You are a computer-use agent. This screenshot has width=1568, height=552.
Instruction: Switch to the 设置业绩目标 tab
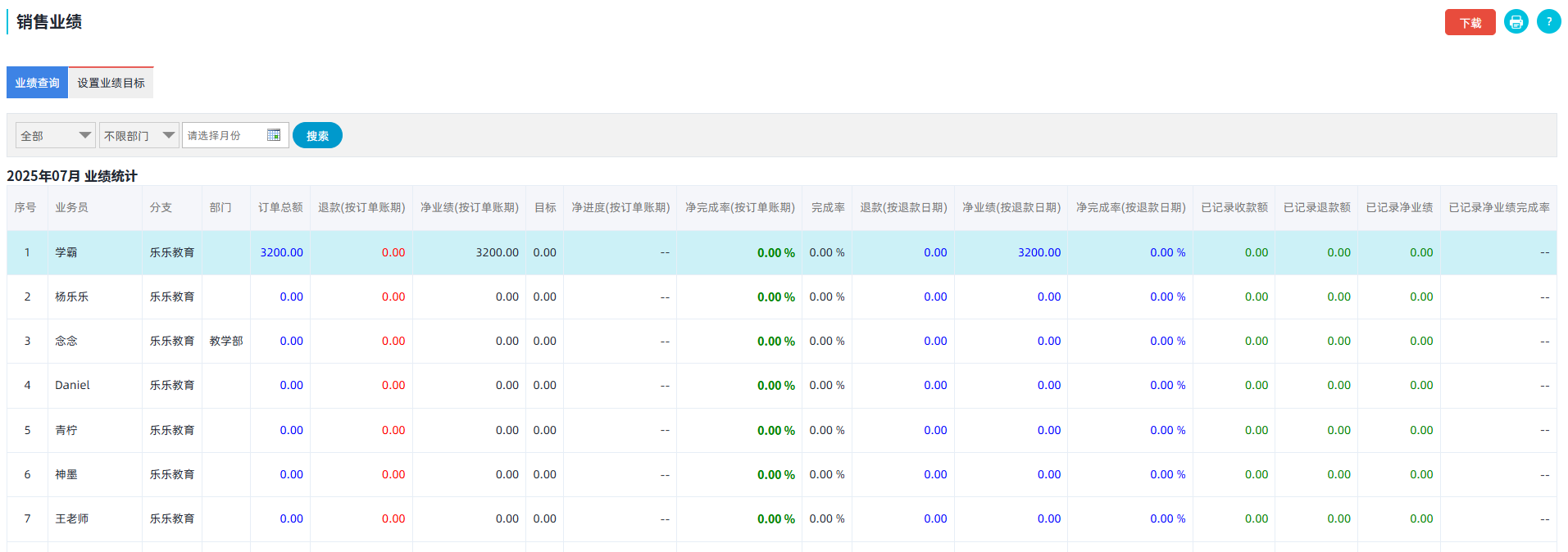111,83
